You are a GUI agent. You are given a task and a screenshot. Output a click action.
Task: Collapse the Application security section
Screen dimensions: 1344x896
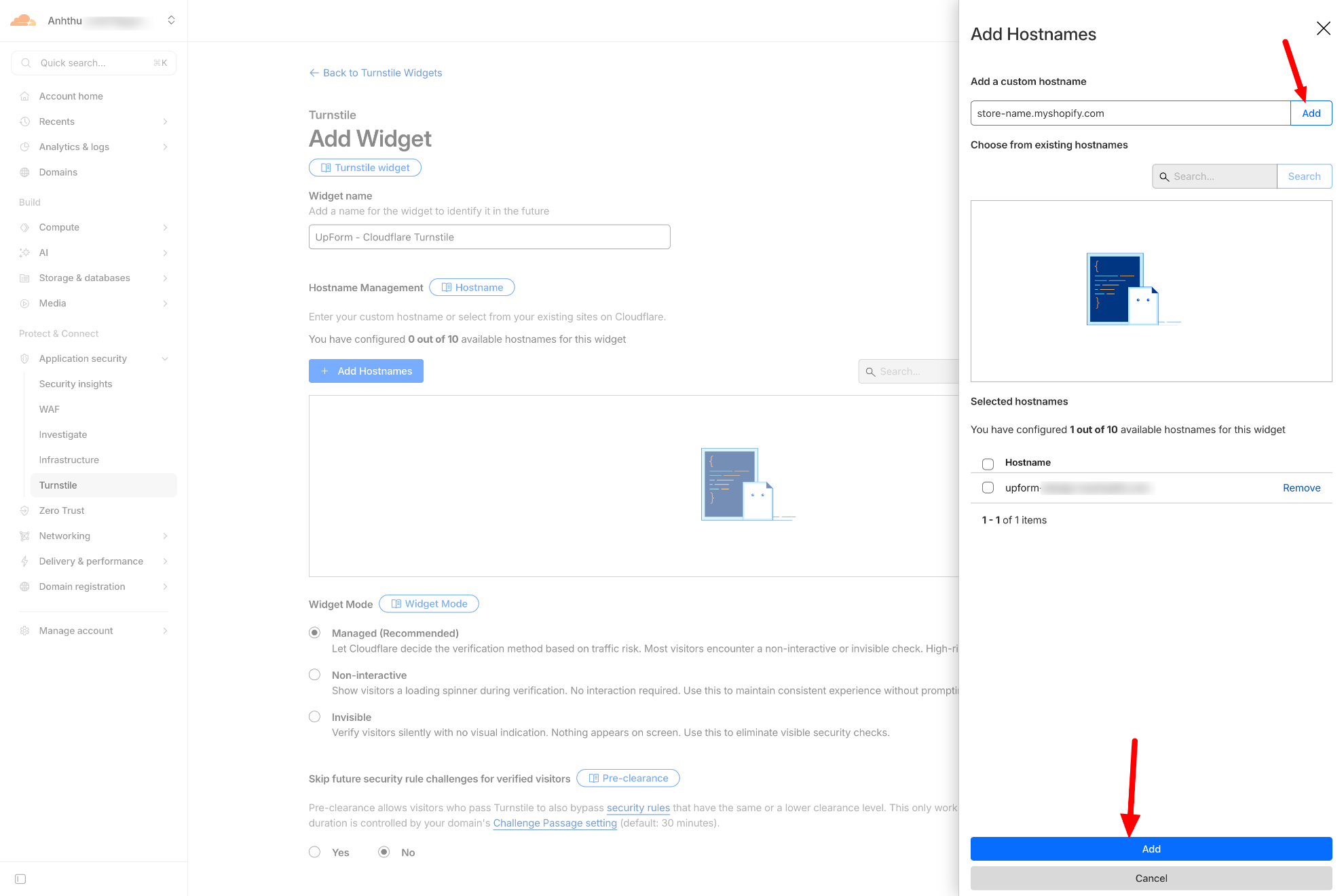[165, 358]
